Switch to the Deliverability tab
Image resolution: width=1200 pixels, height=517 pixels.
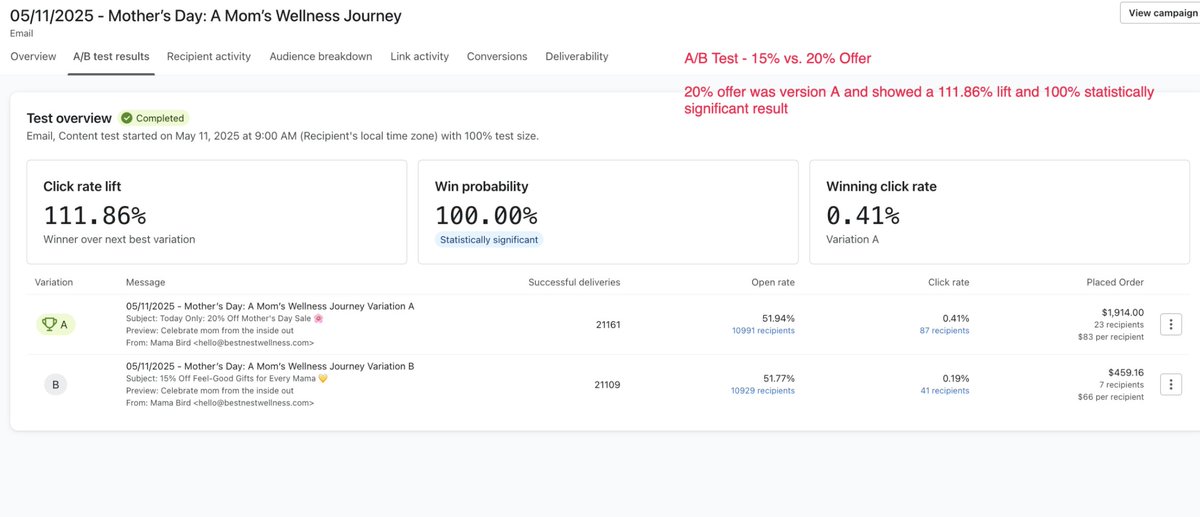coord(577,57)
